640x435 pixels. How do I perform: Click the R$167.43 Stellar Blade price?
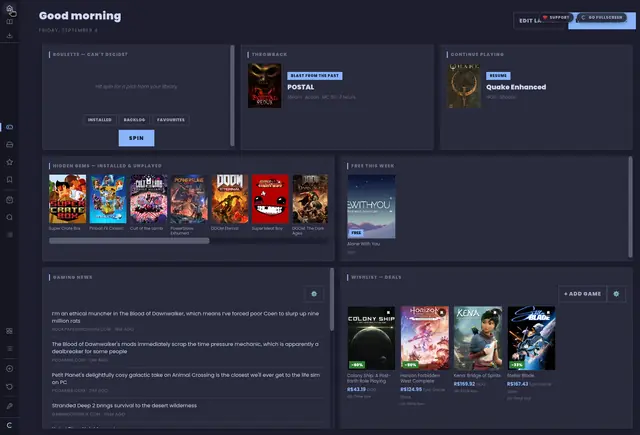tap(518, 384)
